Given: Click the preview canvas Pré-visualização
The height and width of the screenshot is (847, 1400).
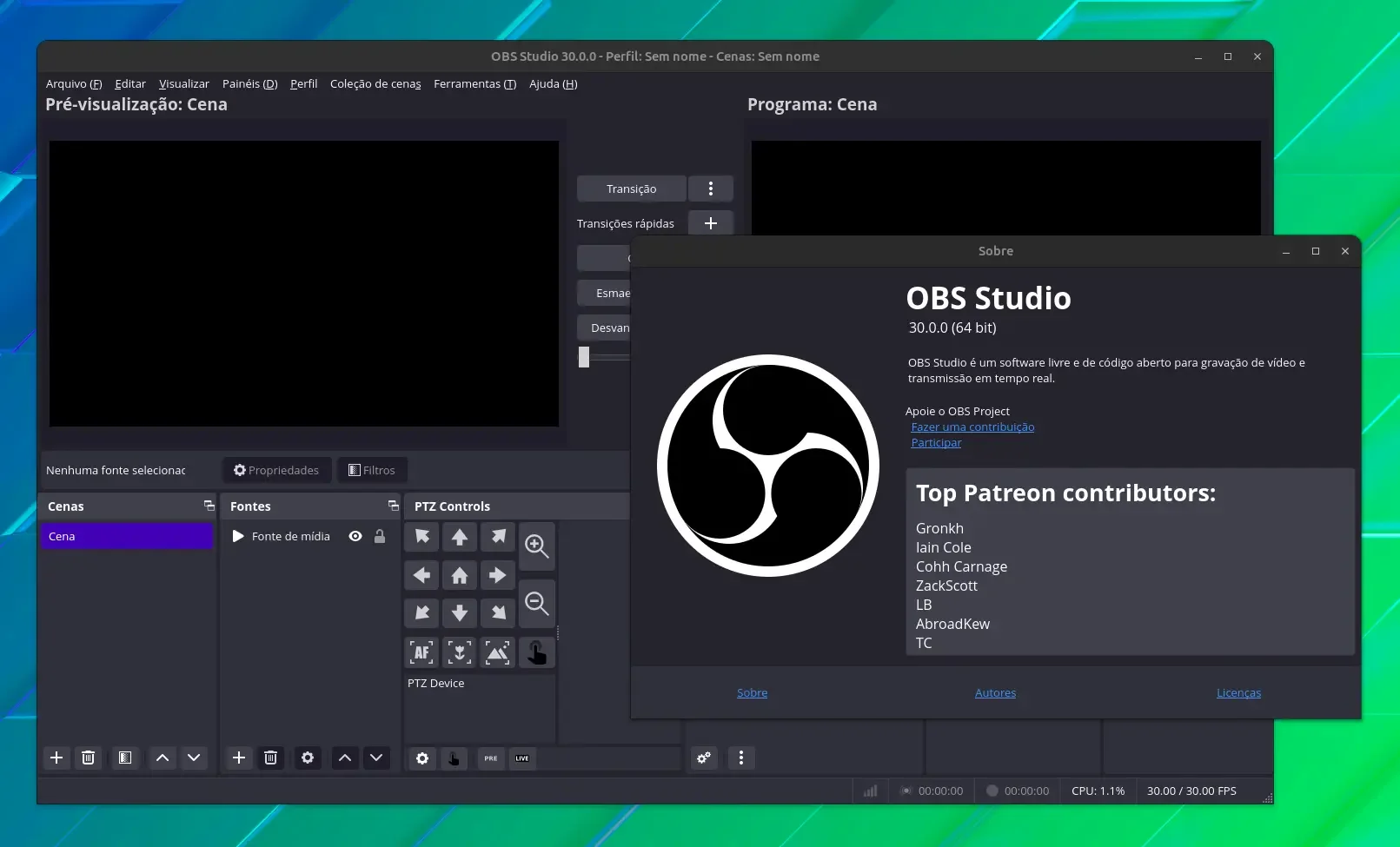Looking at the screenshot, I should pyautogui.click(x=304, y=283).
